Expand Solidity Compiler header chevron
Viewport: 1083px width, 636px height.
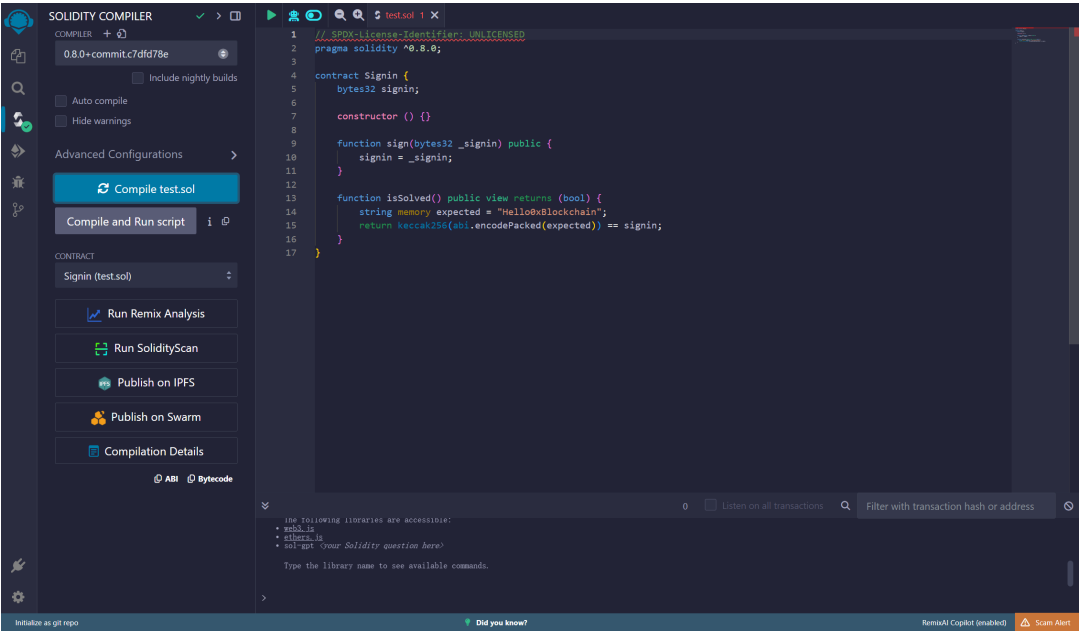[x=218, y=16]
